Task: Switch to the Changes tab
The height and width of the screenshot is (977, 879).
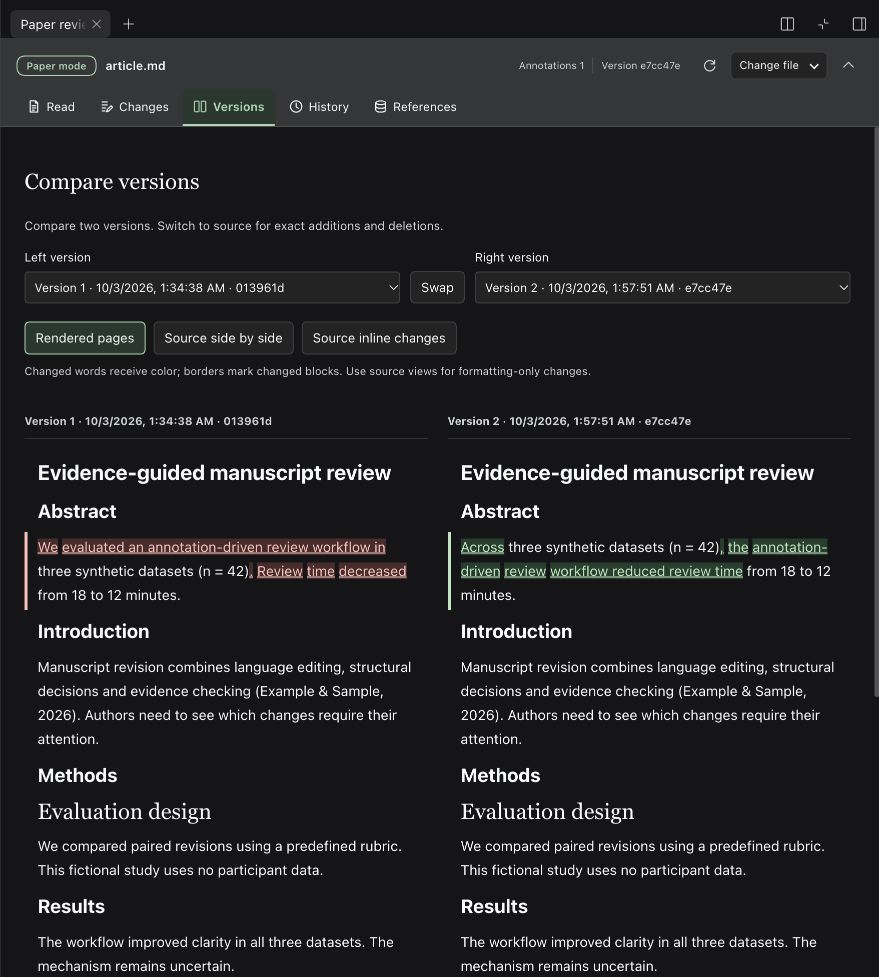Action: click(135, 107)
